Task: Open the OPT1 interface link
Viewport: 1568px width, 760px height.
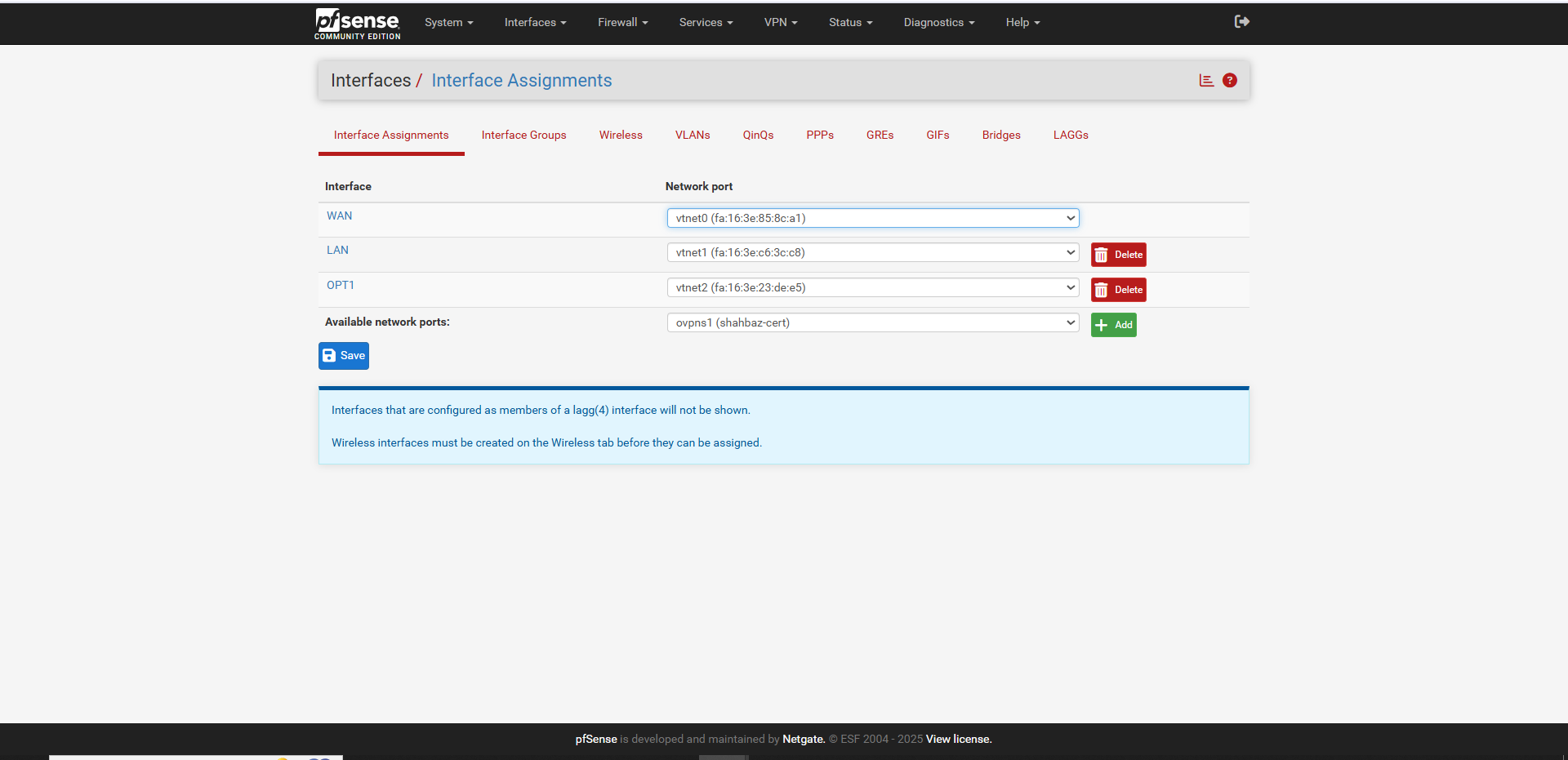Action: click(341, 286)
